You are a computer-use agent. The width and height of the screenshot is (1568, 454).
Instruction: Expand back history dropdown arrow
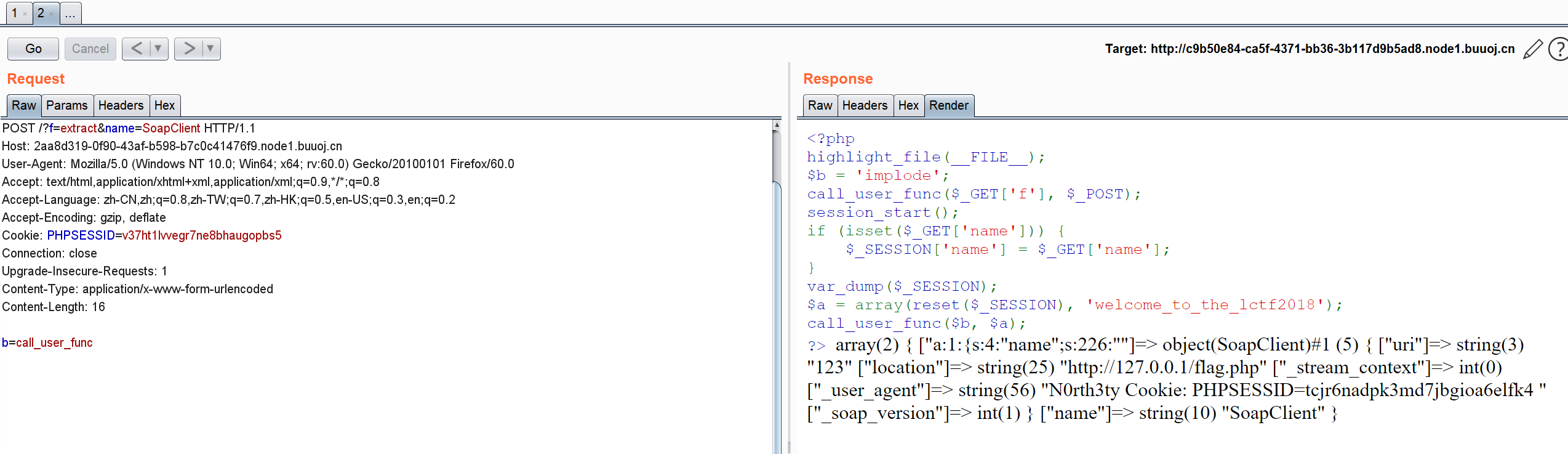coord(158,49)
